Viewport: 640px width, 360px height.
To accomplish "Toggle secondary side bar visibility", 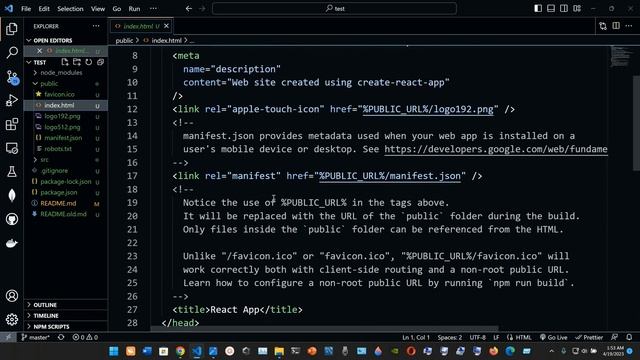I will (564, 9).
